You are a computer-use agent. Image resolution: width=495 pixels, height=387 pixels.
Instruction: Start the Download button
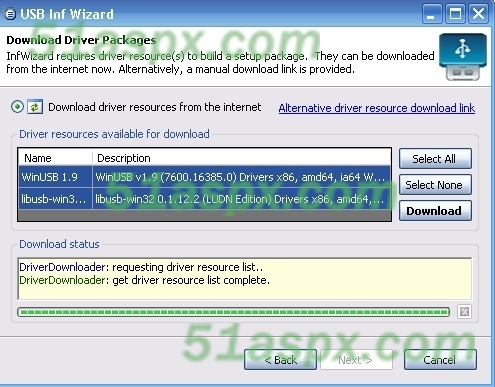coord(435,211)
